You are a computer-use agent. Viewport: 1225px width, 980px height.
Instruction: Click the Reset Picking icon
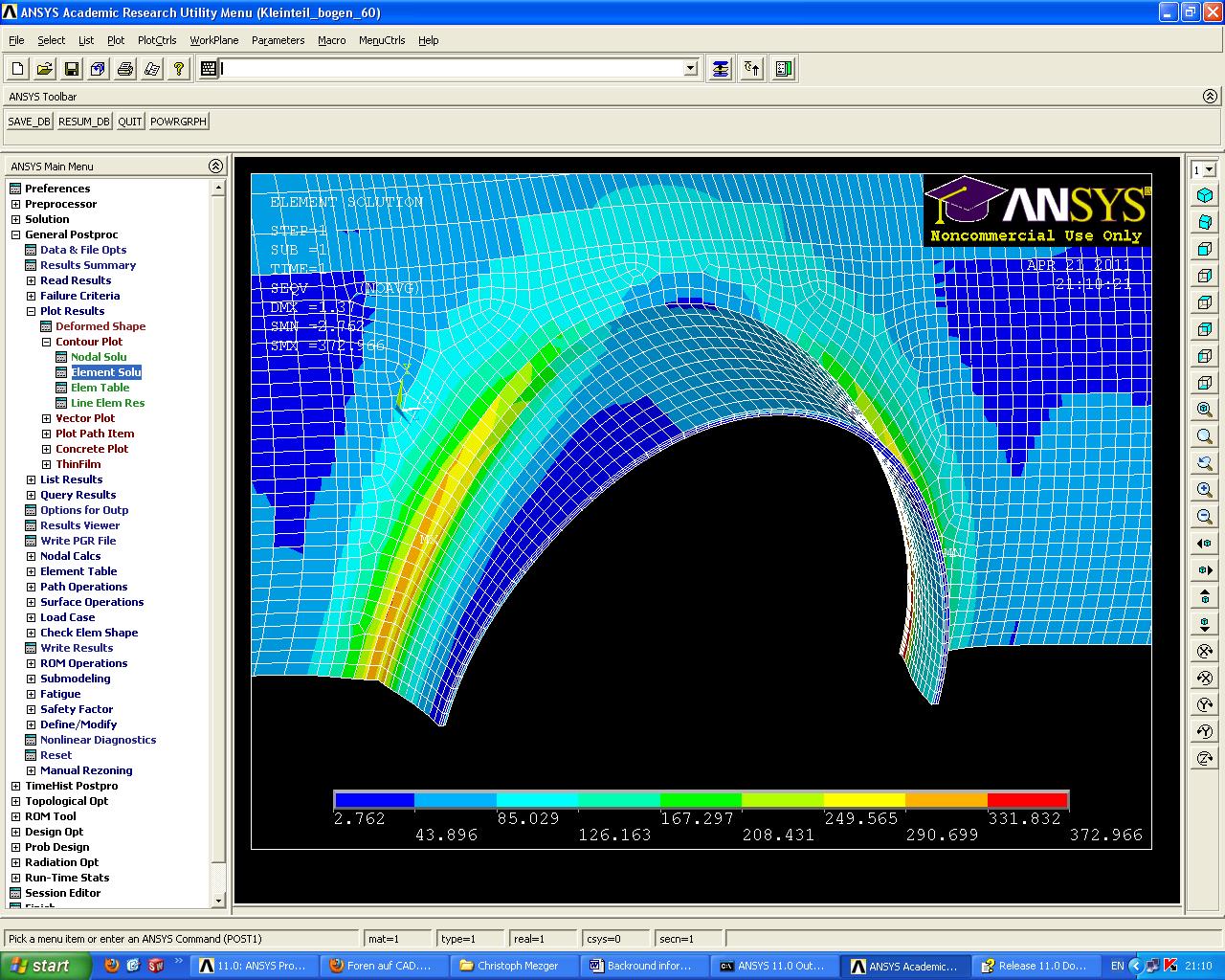click(x=752, y=69)
